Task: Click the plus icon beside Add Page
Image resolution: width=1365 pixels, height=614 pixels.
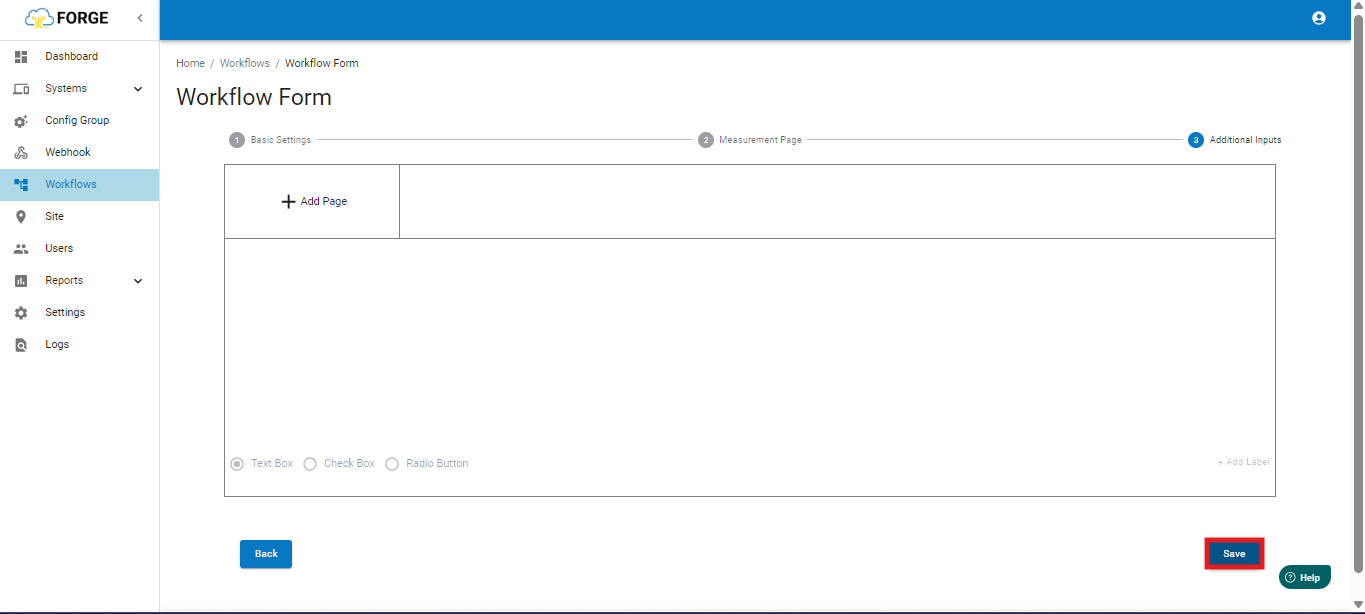Action: [x=288, y=201]
